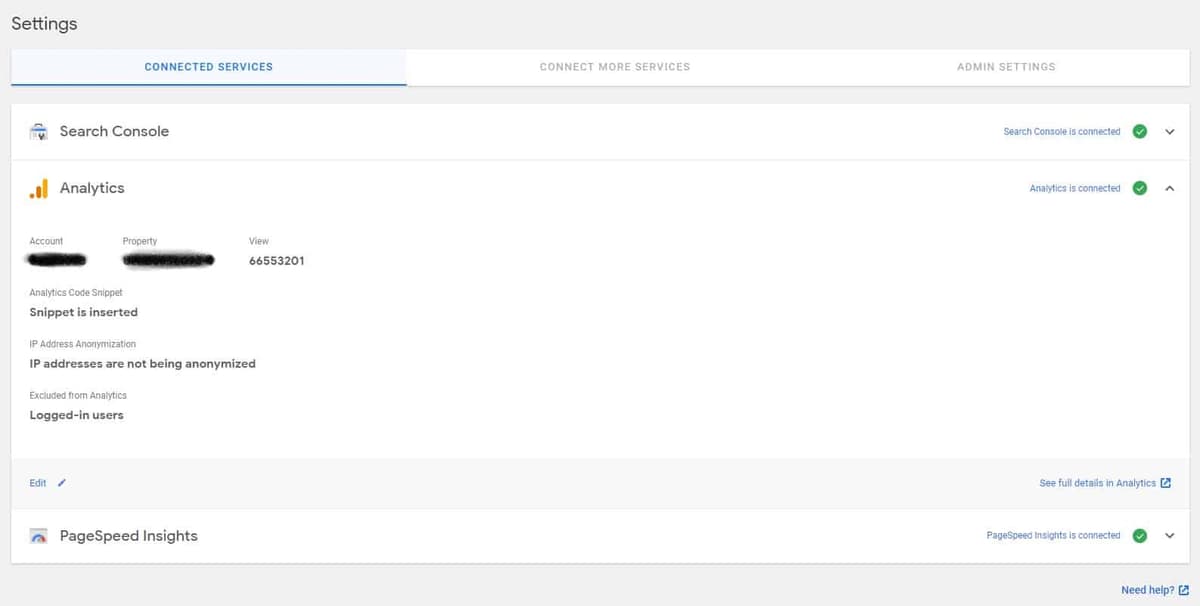Expand the Search Console section chevron

pos(1170,131)
